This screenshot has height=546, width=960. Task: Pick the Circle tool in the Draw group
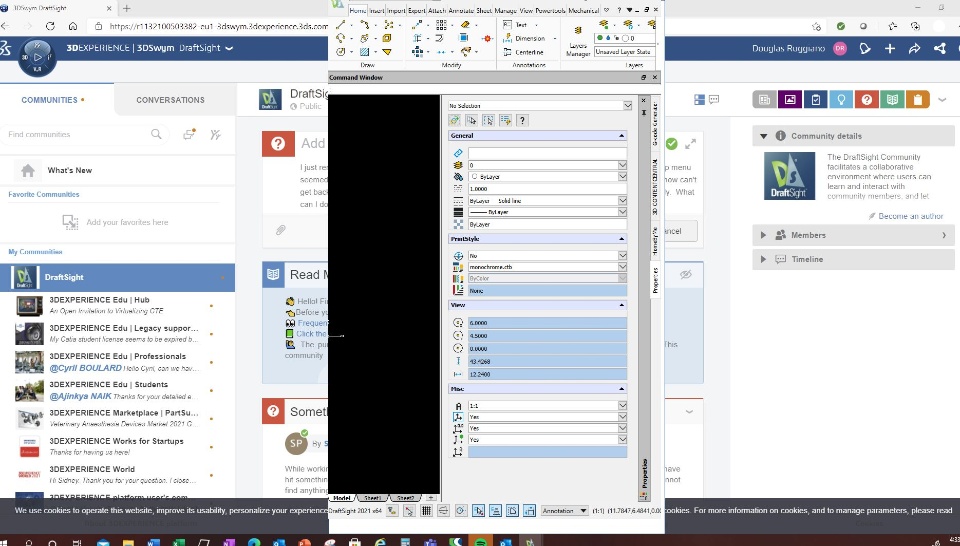(x=341, y=52)
